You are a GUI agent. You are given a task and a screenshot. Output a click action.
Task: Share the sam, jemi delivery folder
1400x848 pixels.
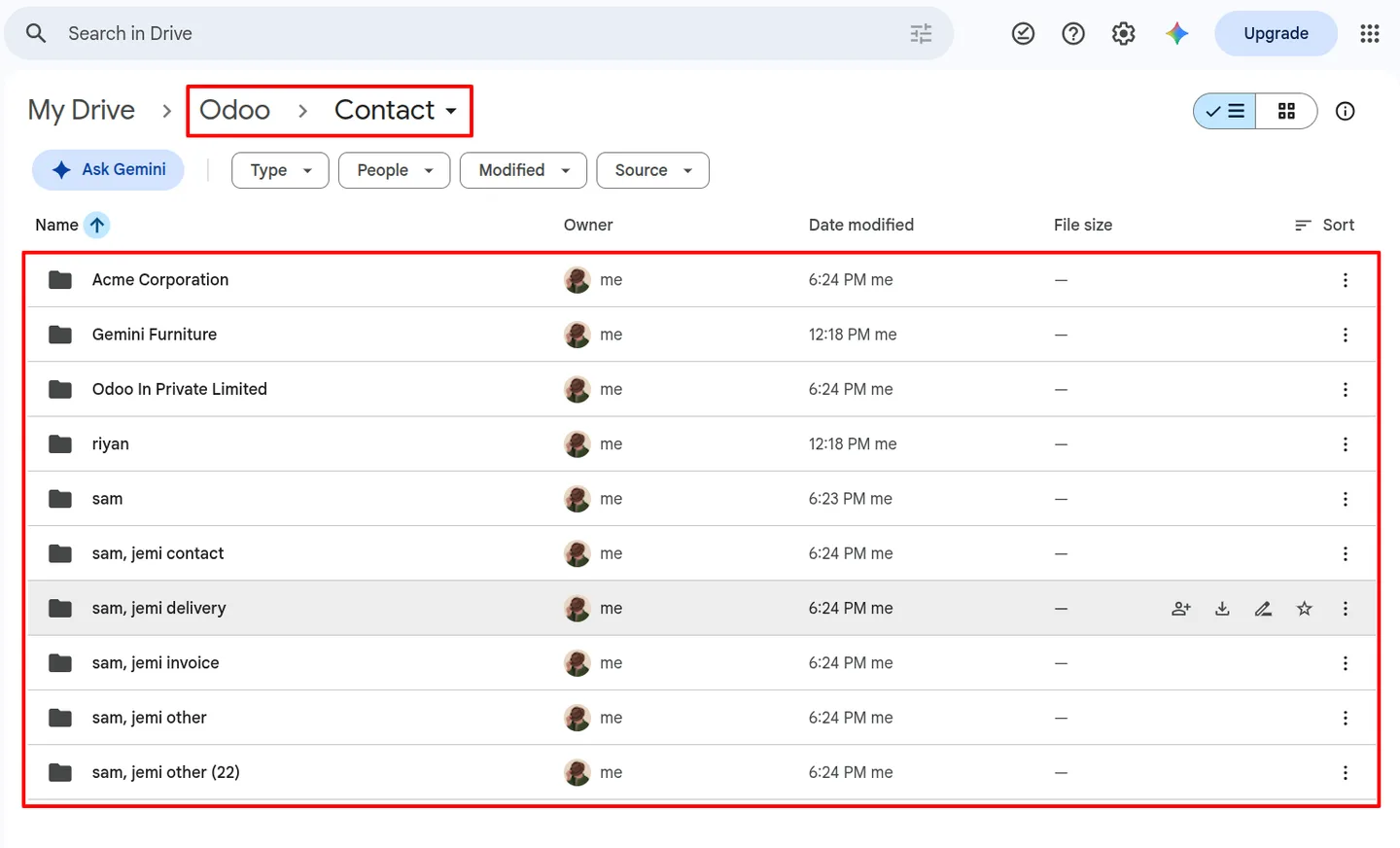coord(1181,609)
